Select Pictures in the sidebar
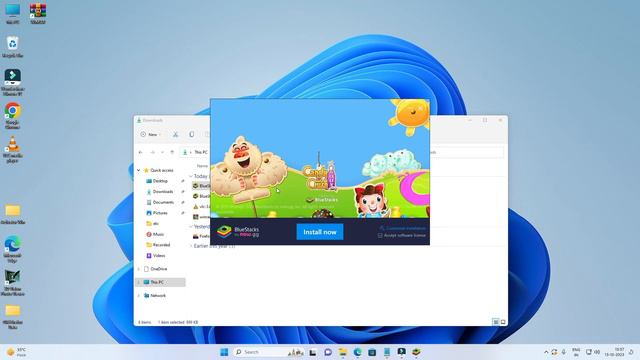The width and height of the screenshot is (640, 360). (160, 213)
